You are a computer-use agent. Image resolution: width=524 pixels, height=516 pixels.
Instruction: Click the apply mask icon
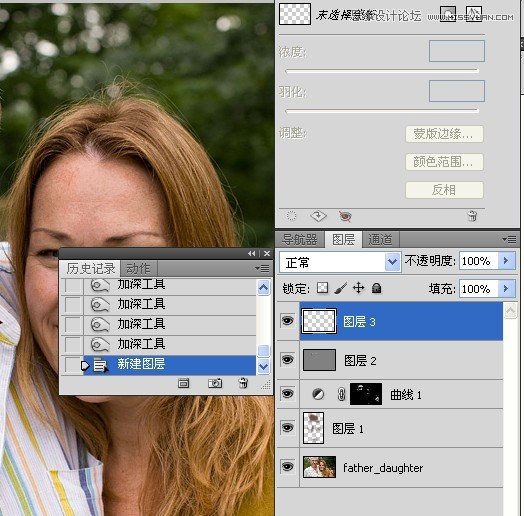tap(318, 216)
